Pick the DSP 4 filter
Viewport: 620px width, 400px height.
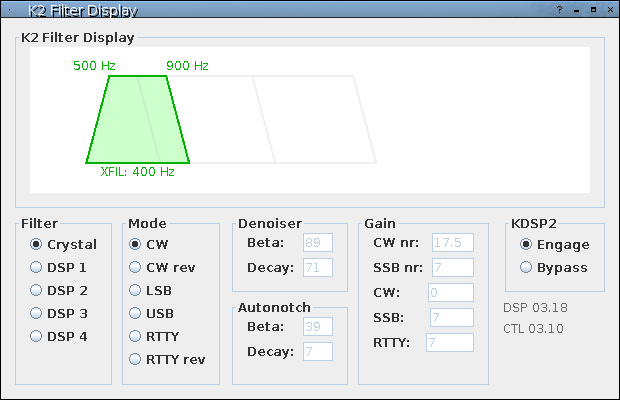(x=37, y=336)
